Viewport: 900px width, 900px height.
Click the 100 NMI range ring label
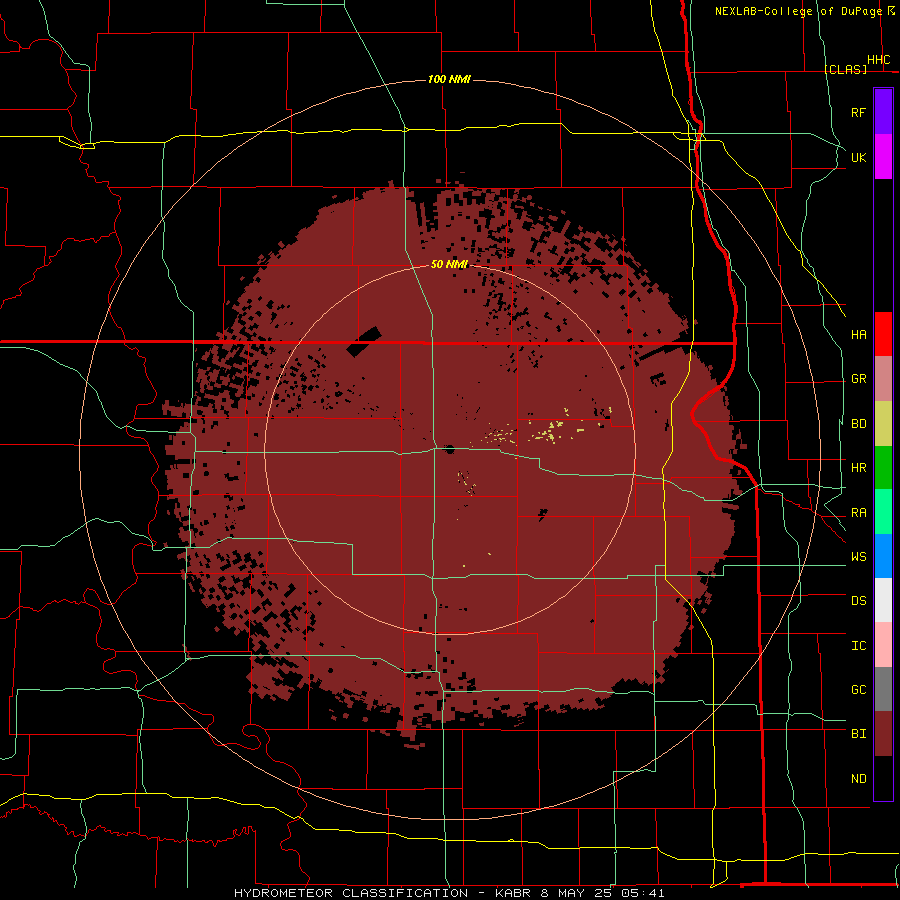point(449,79)
